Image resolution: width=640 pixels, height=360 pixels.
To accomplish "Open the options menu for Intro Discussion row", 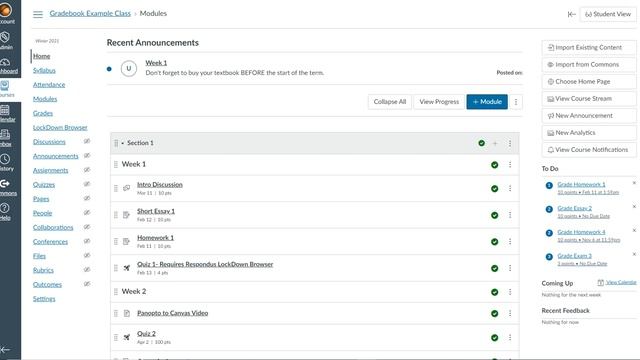I will point(510,188).
